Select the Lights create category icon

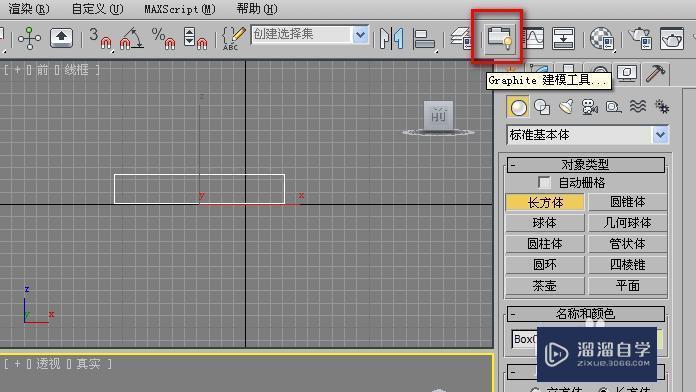(566, 107)
